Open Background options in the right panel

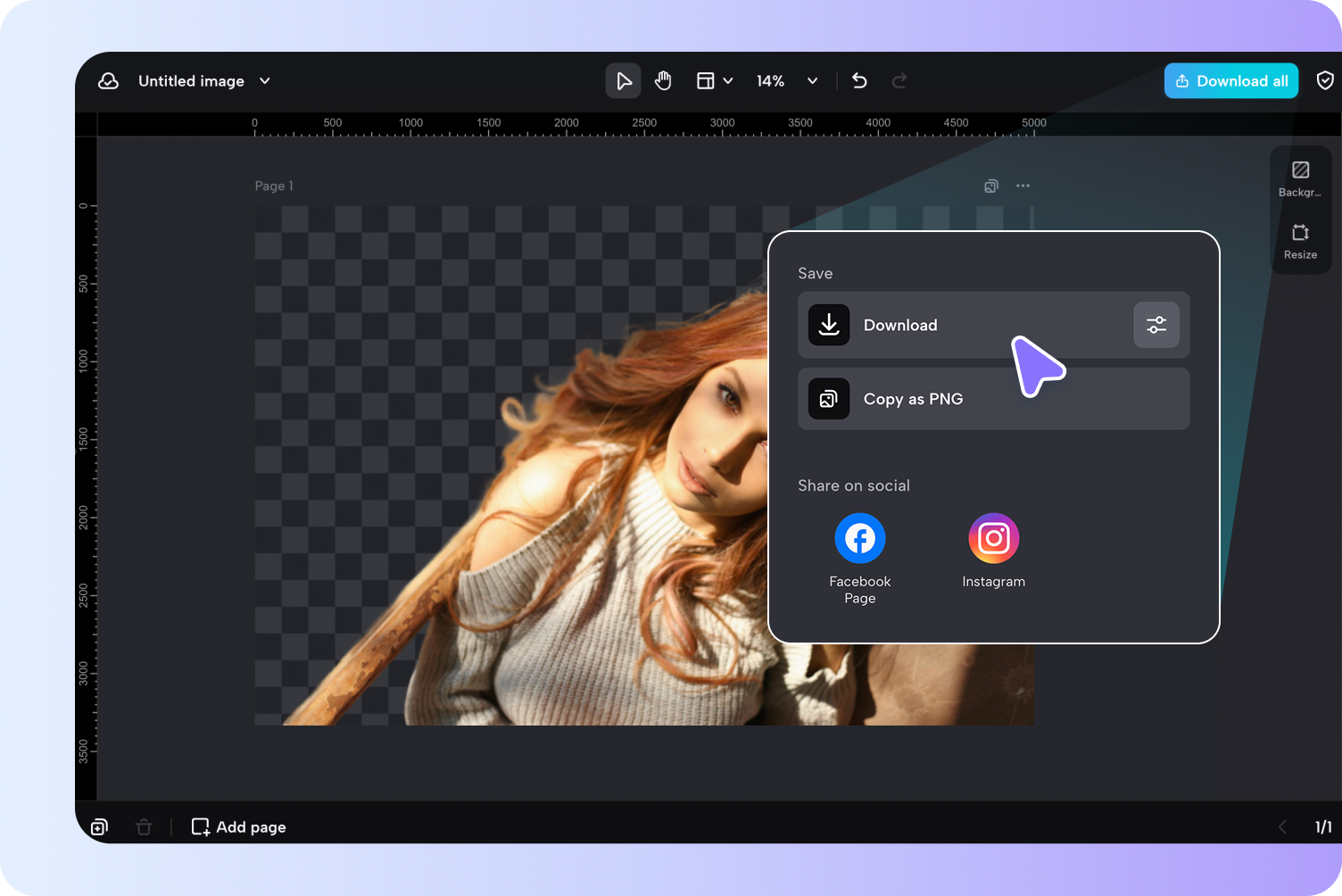coord(1300,177)
